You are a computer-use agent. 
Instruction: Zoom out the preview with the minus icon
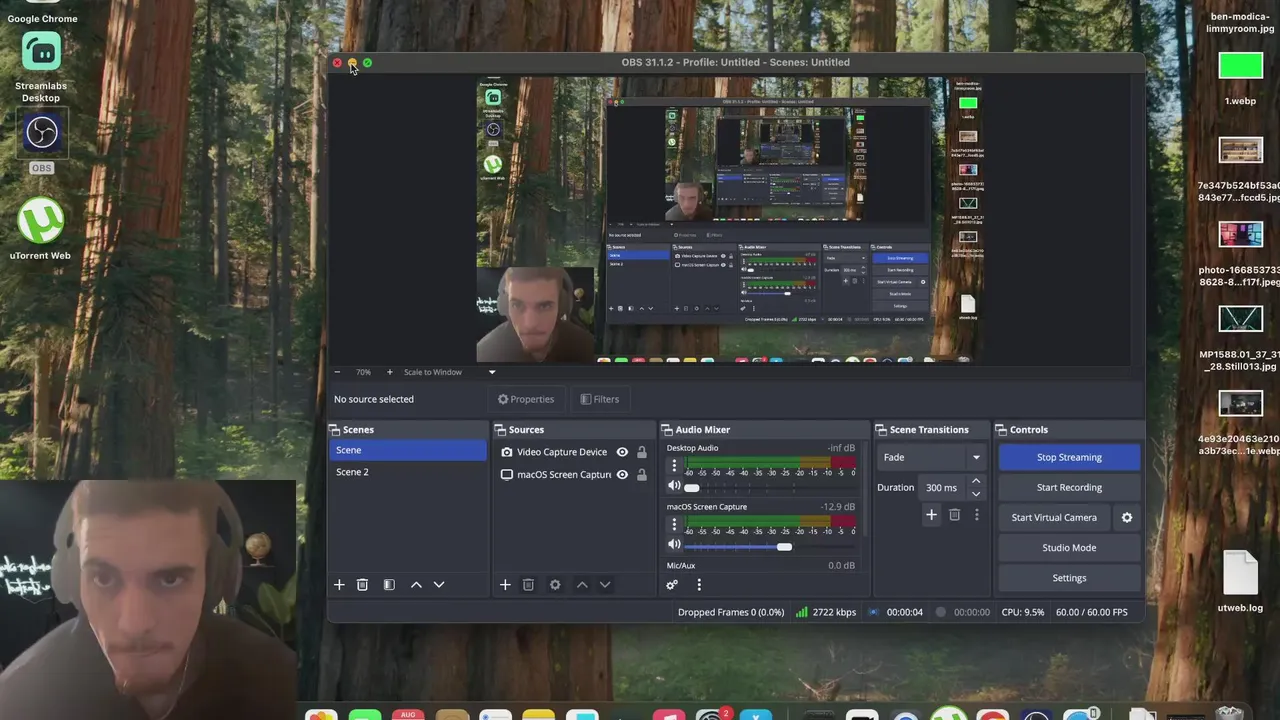coord(337,372)
